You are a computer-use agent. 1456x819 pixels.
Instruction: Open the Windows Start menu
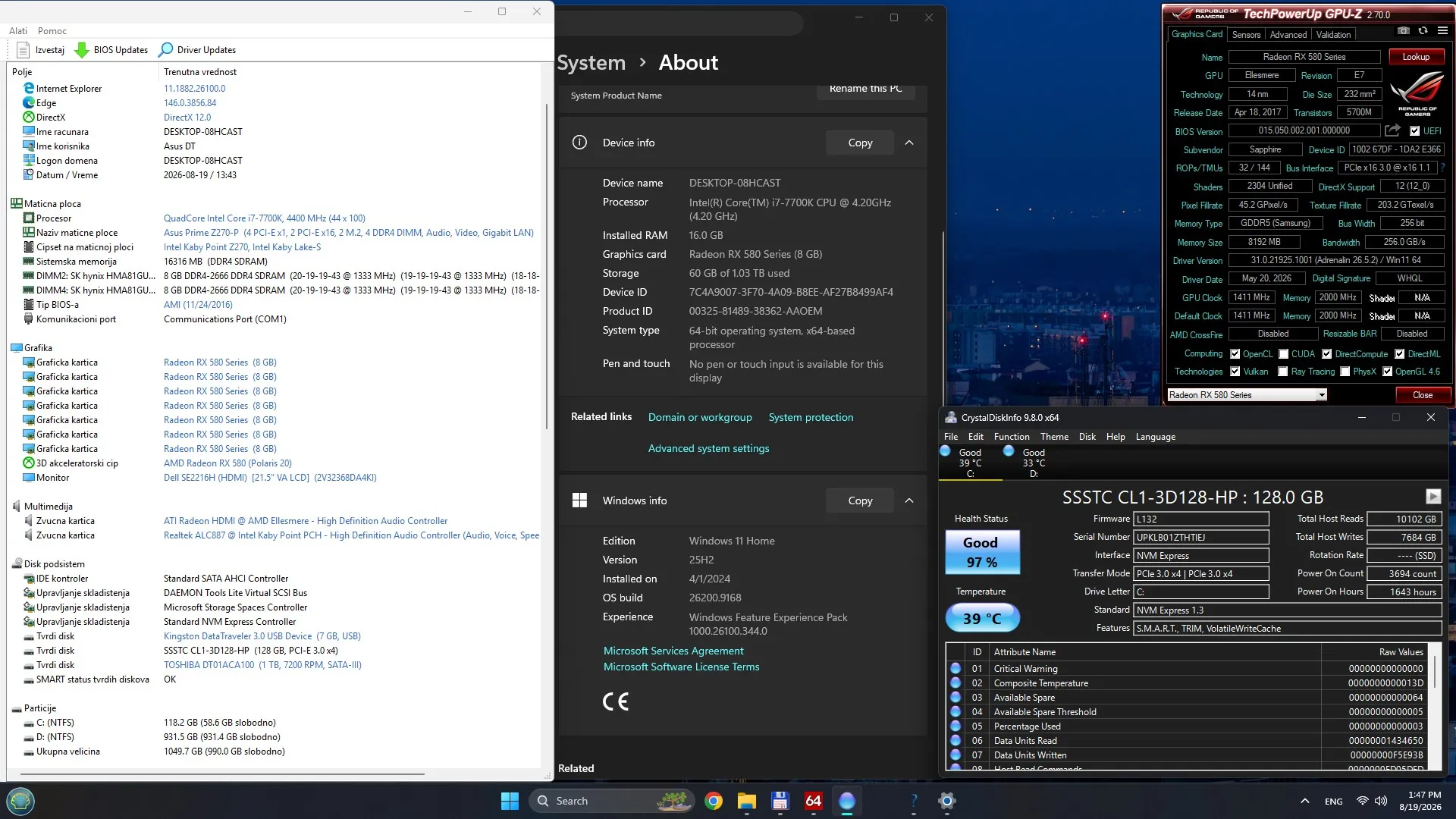(x=510, y=801)
